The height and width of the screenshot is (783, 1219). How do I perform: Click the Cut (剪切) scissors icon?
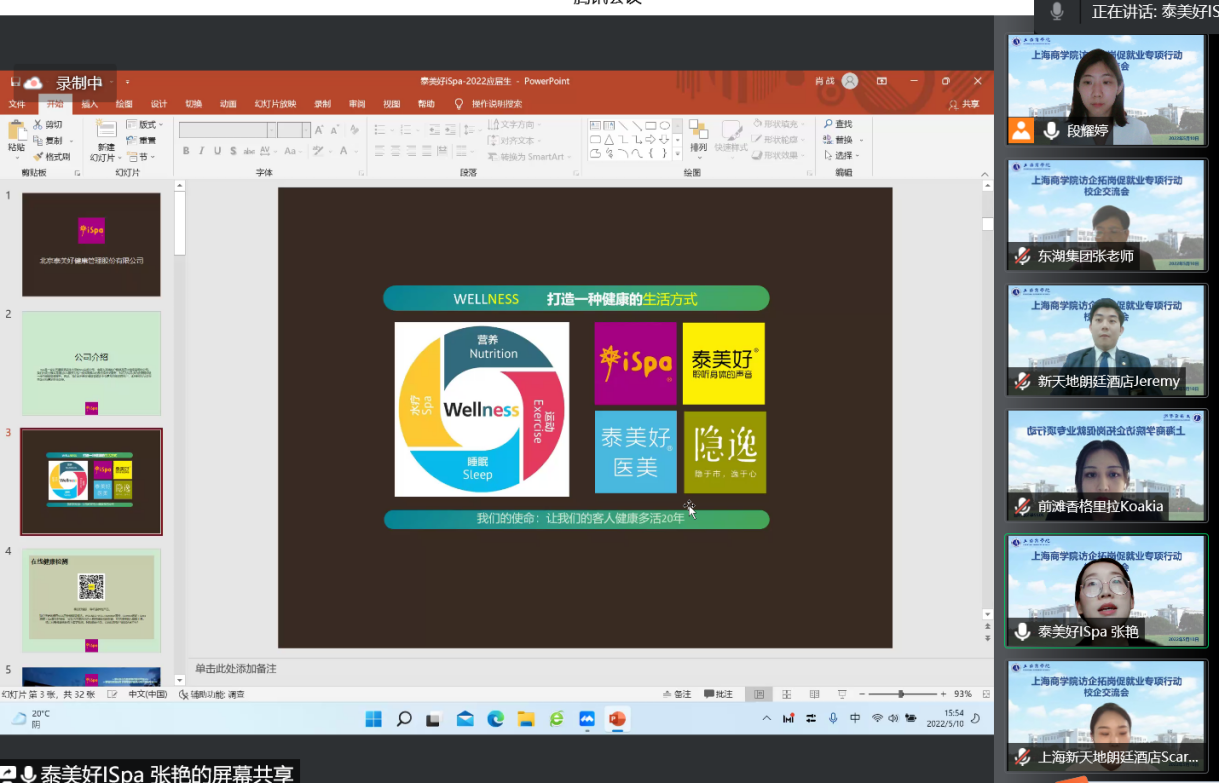point(39,125)
